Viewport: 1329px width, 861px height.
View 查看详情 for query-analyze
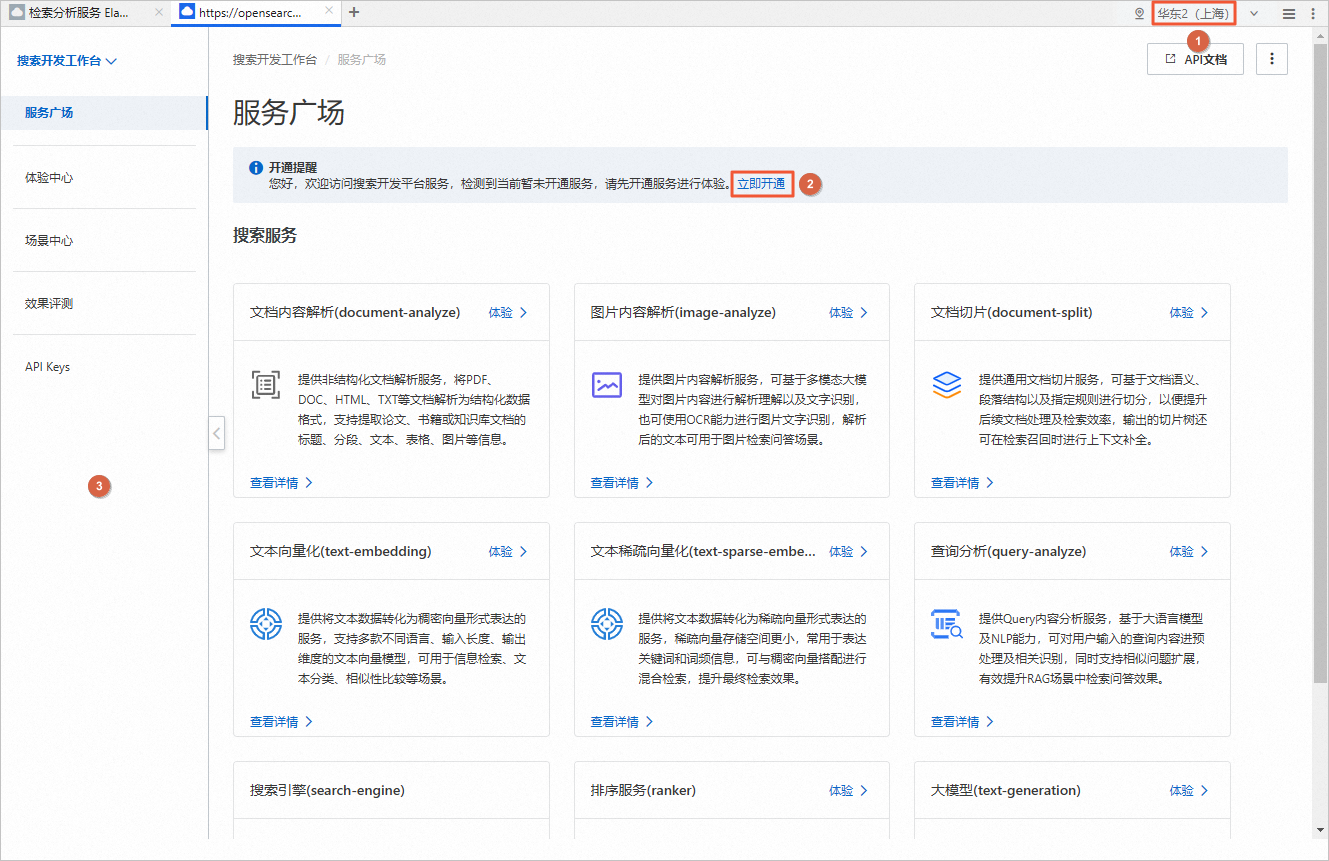(x=963, y=722)
